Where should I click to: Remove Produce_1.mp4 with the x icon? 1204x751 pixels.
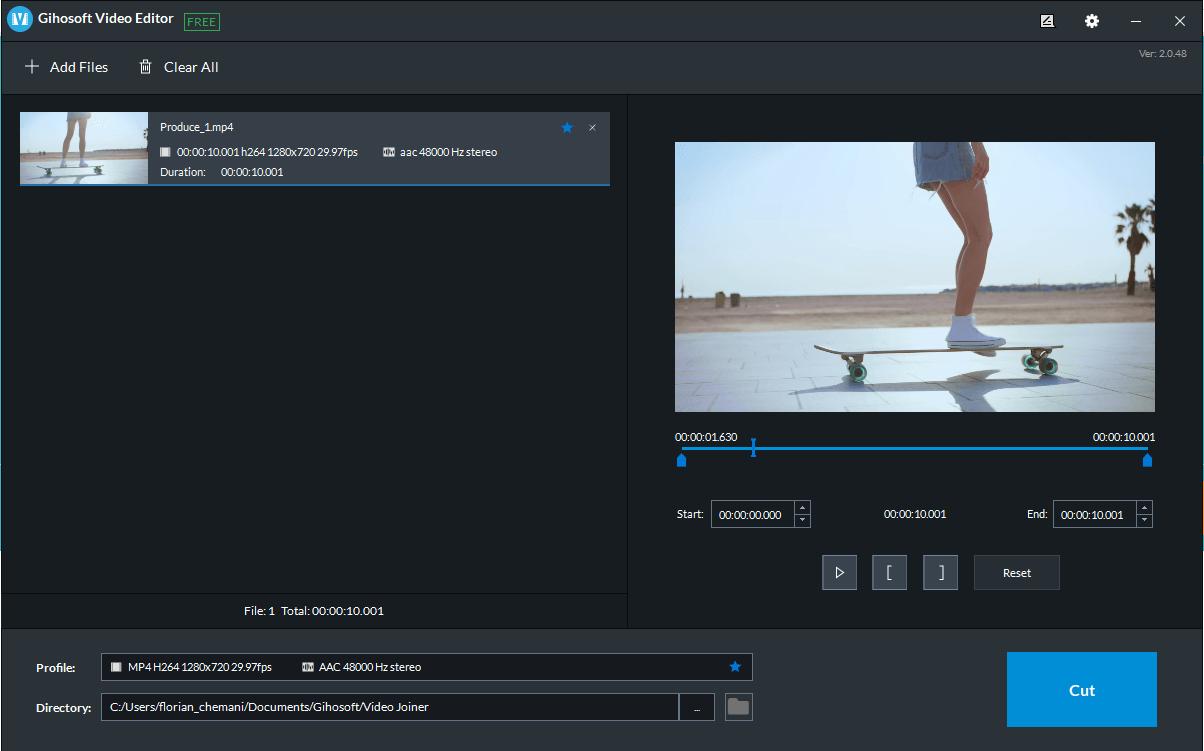(x=593, y=128)
